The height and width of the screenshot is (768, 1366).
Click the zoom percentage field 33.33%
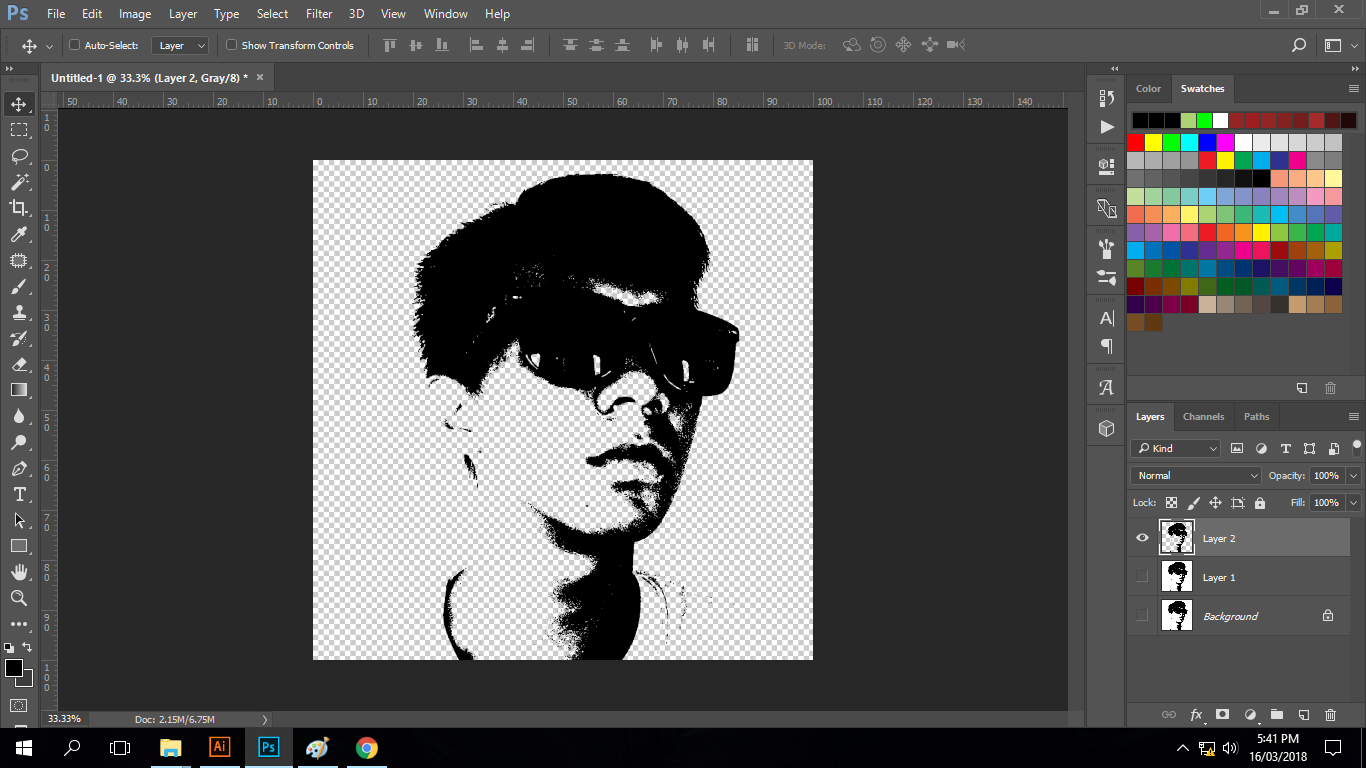pos(64,719)
